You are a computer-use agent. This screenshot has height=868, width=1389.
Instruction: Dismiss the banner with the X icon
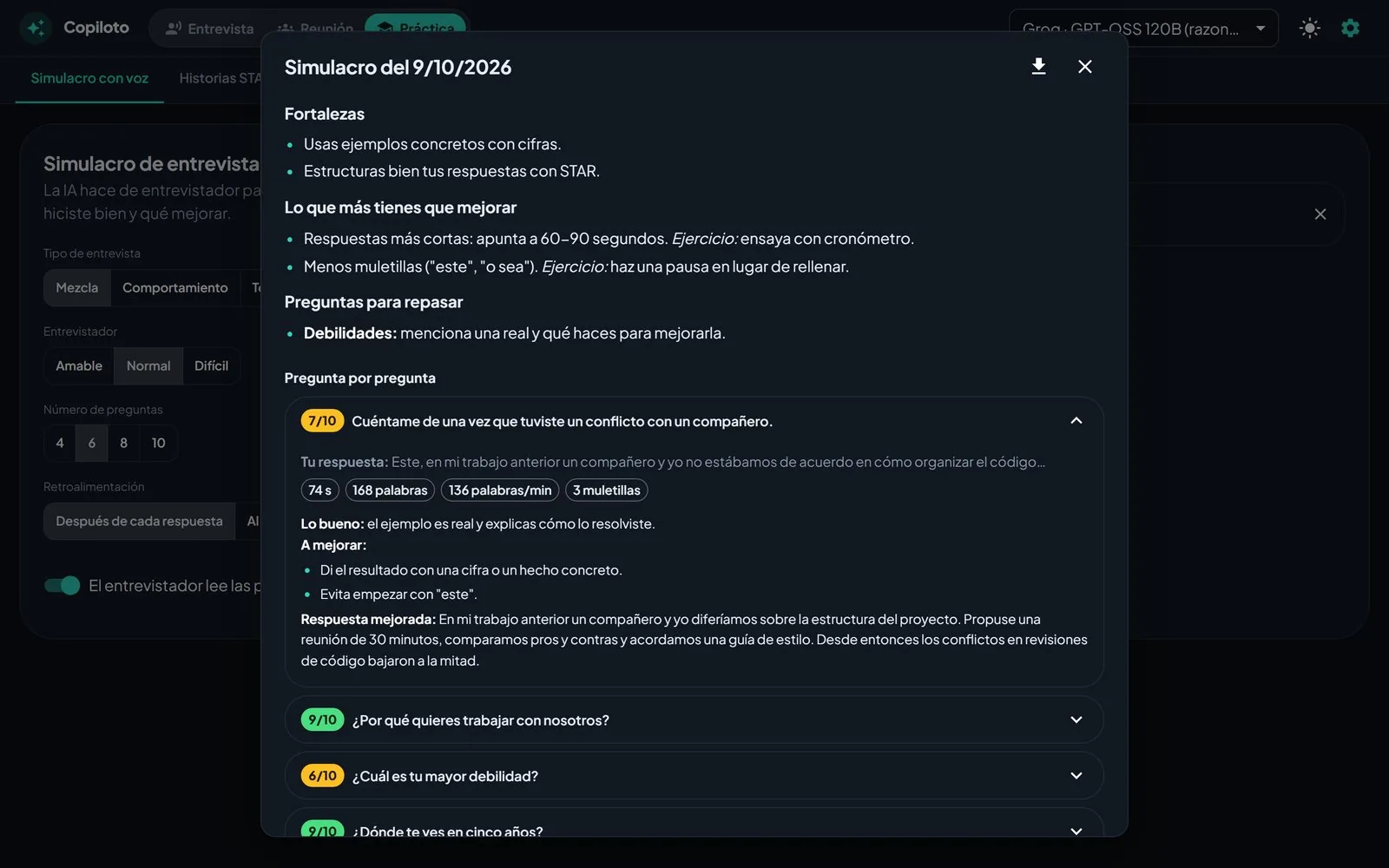pos(1320,214)
